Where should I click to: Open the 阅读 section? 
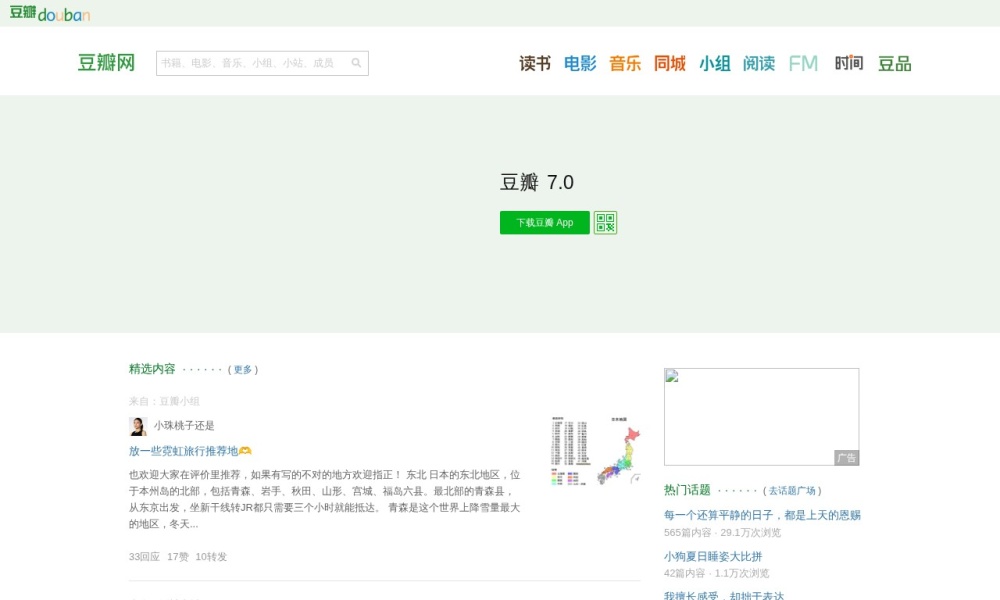click(759, 63)
